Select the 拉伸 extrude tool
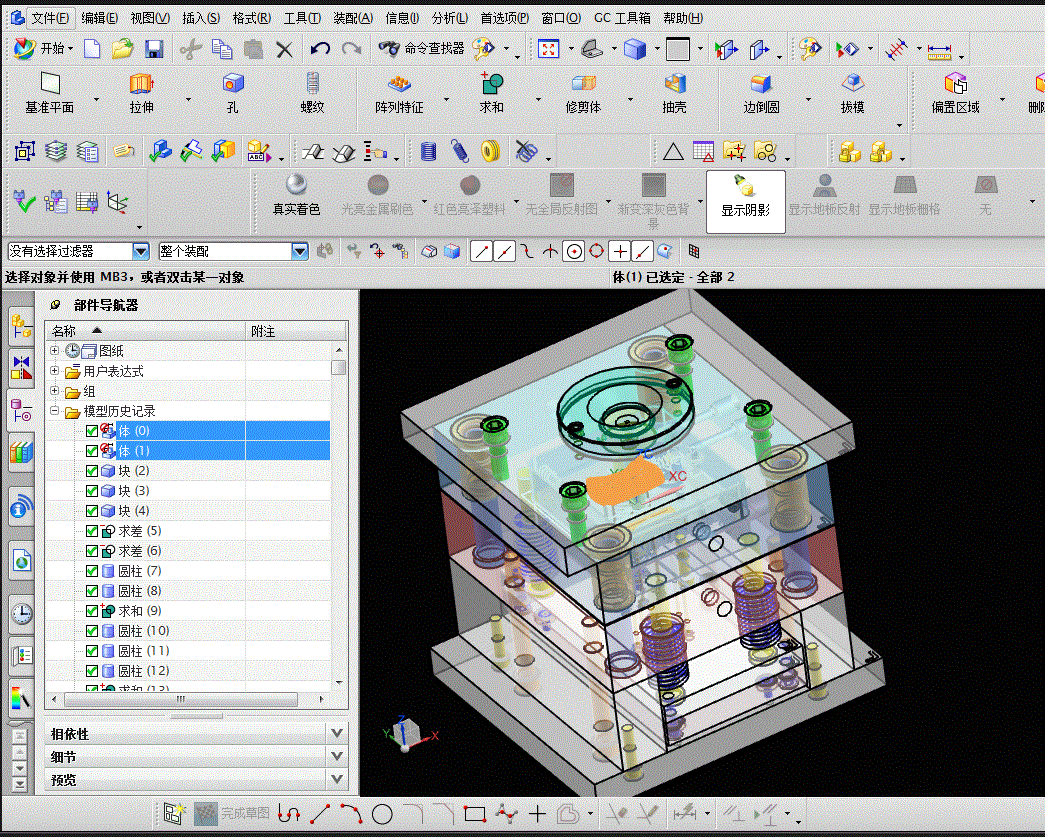 [x=141, y=93]
